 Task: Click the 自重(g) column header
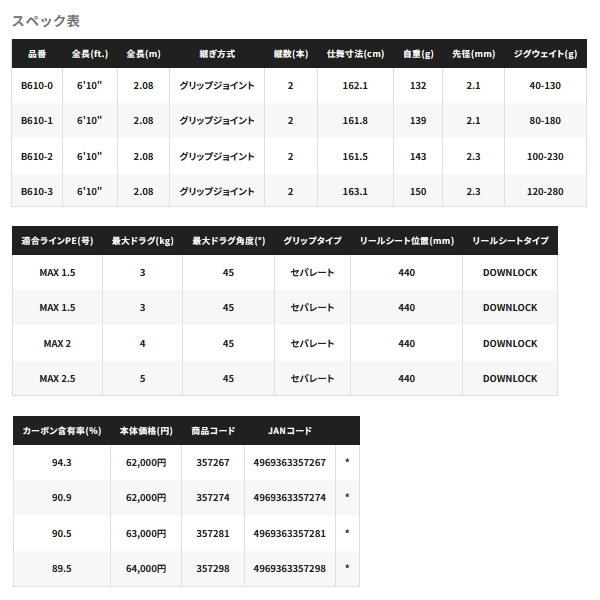[x=418, y=54]
